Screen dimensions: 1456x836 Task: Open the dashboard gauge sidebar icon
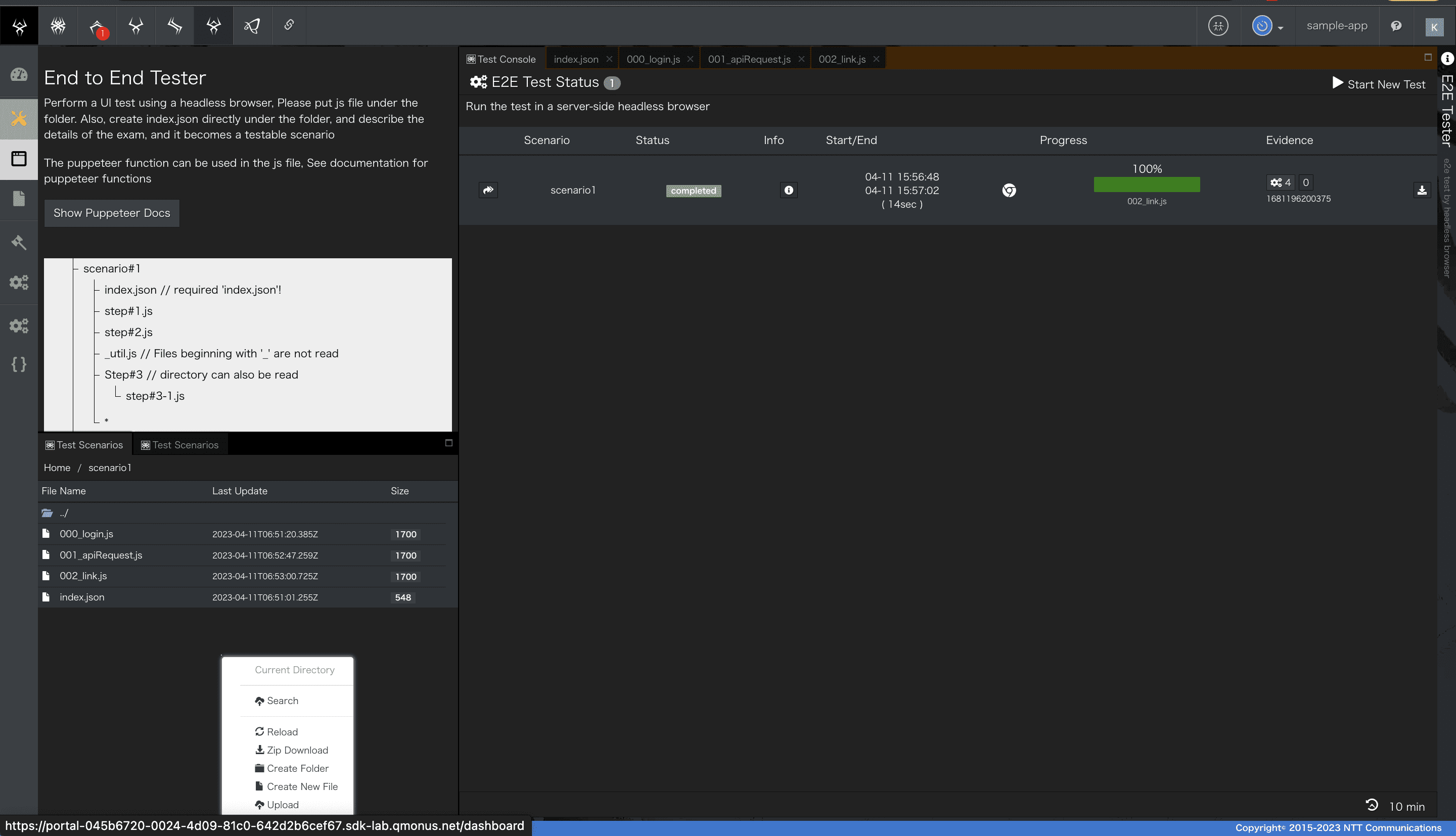(19, 75)
